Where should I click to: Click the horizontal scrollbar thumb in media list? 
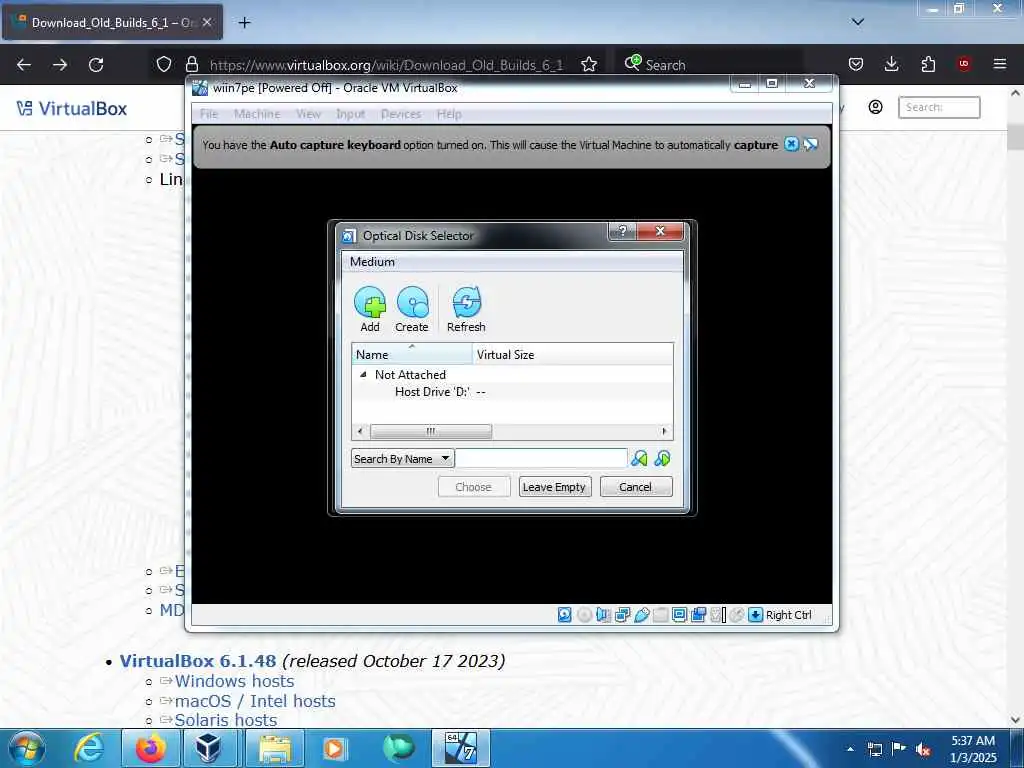coord(431,431)
